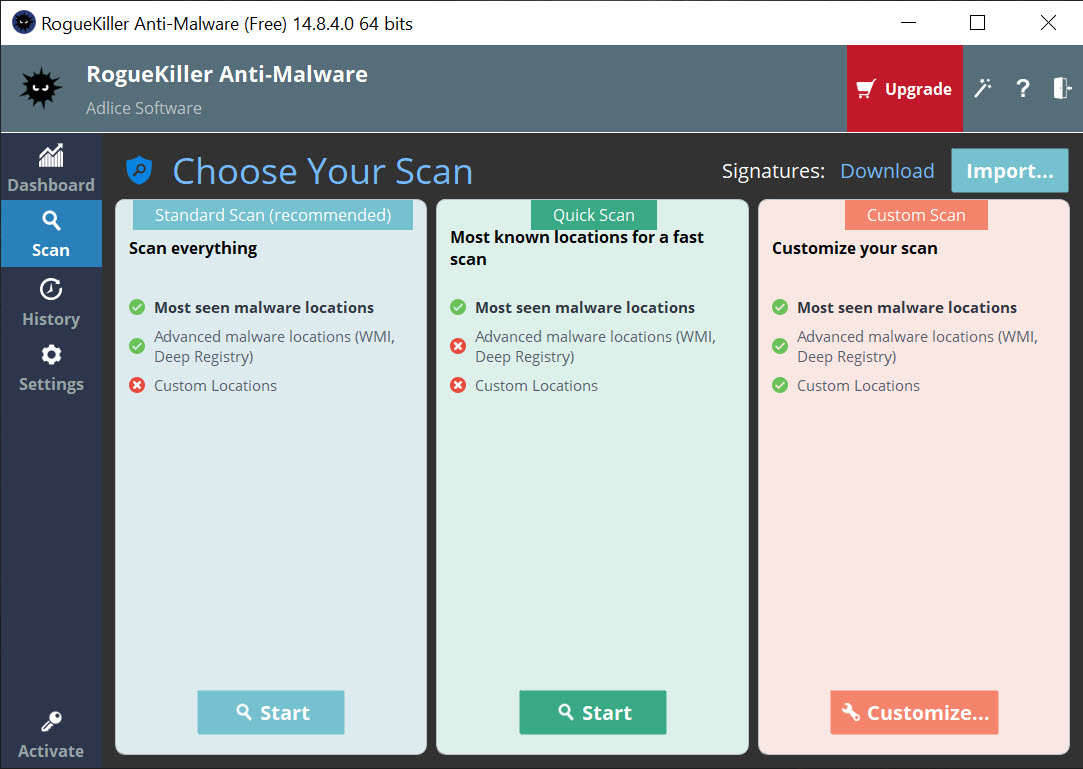This screenshot has height=769, width=1083.
Task: Click green check beside Custom Scan's Custom Locations
Action: point(780,385)
